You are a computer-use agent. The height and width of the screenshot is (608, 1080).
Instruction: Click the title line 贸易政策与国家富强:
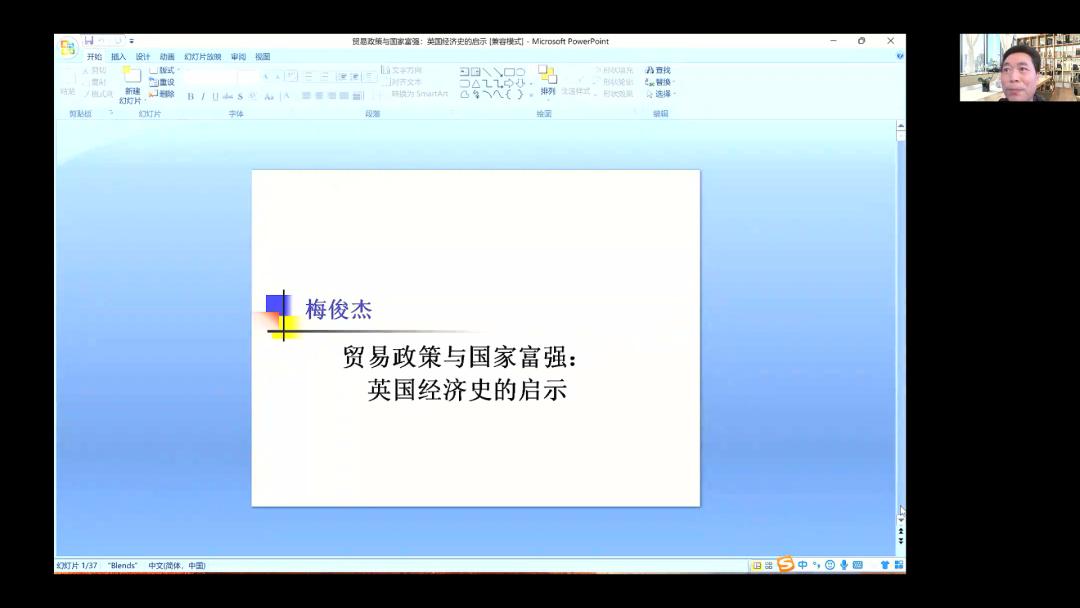click(459, 357)
